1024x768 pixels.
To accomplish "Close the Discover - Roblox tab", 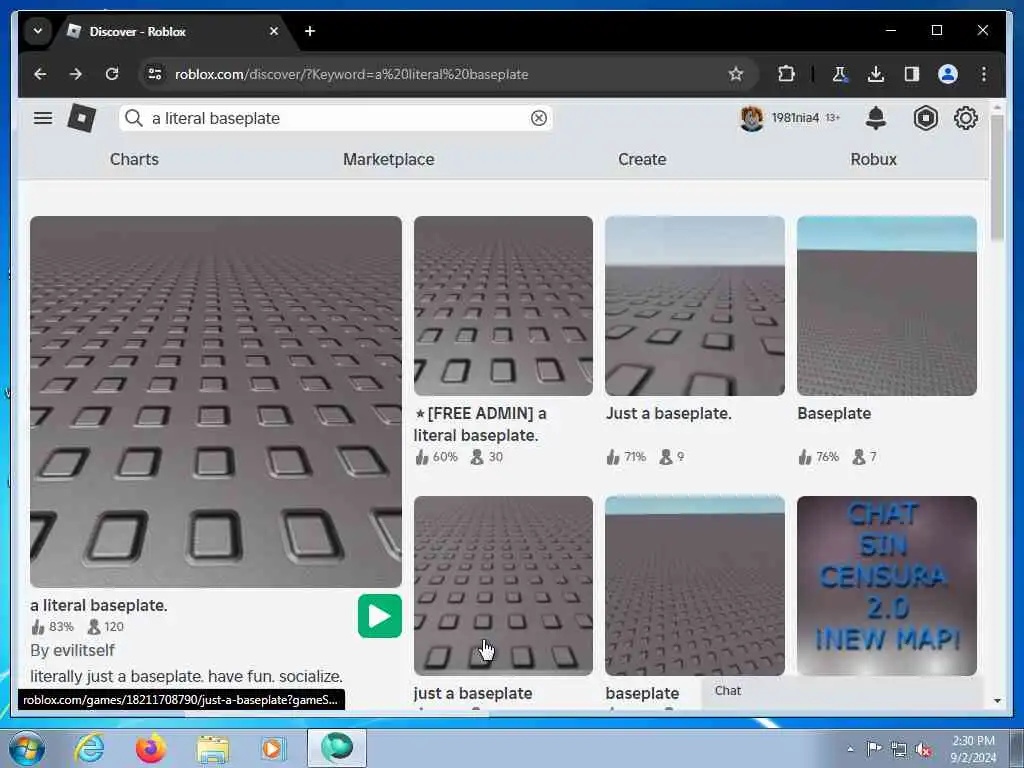I will click(x=274, y=31).
